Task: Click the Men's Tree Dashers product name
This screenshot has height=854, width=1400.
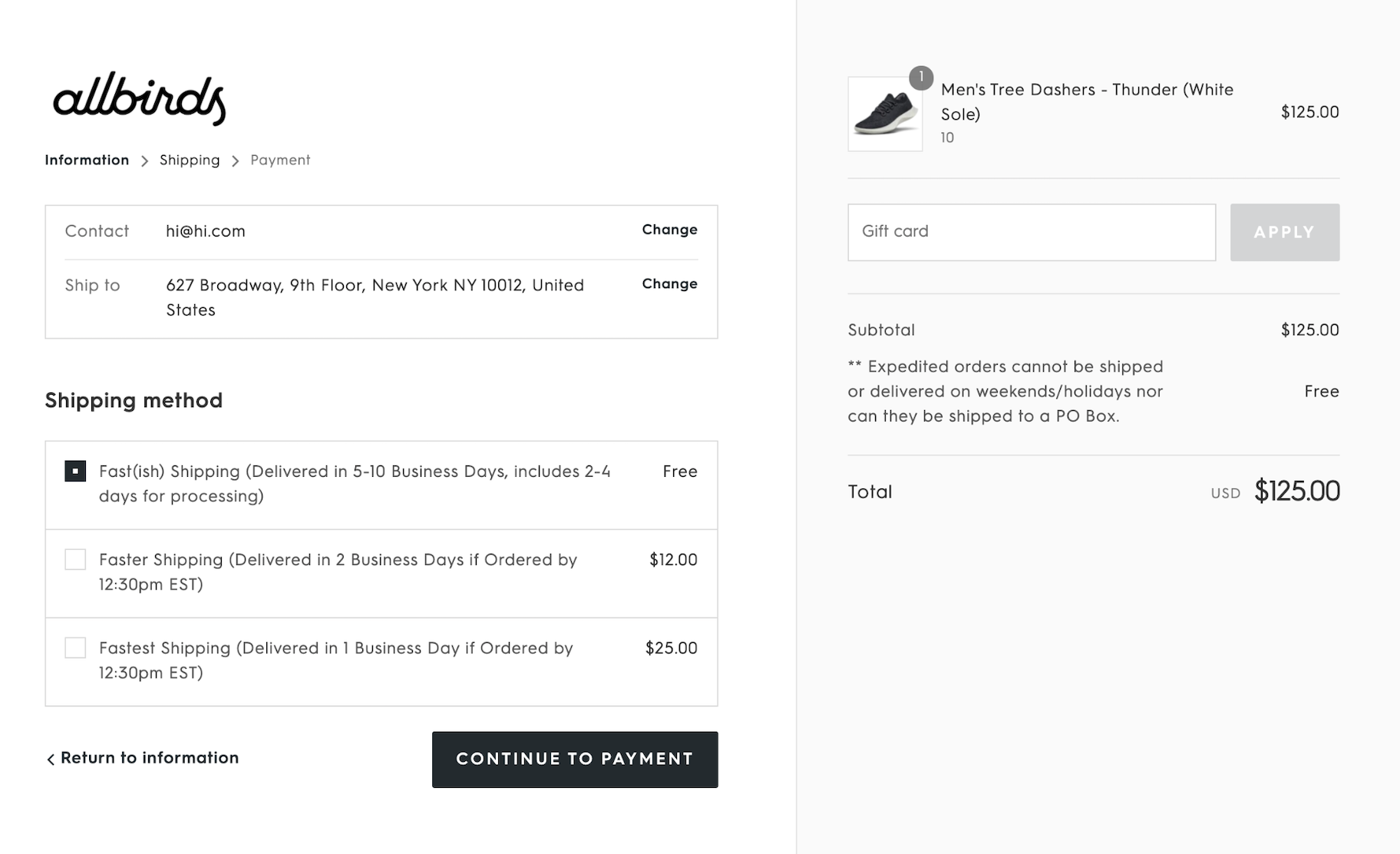Action: (x=1086, y=101)
